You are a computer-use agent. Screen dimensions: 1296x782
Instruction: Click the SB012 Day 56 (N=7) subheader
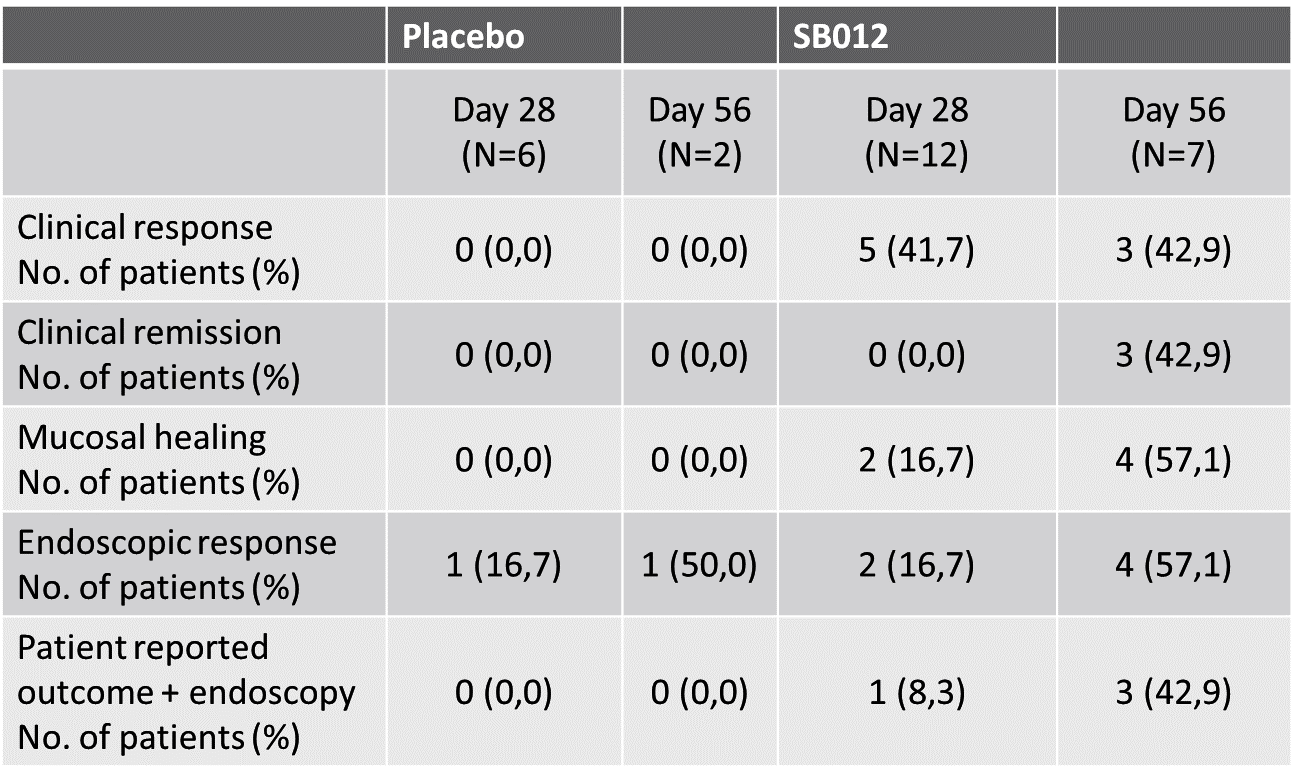pyautogui.click(x=1174, y=133)
